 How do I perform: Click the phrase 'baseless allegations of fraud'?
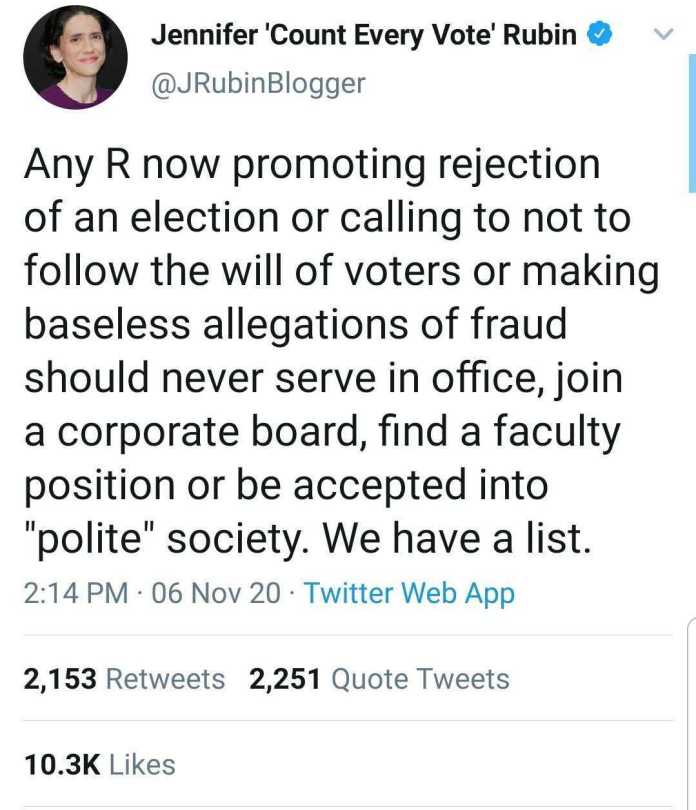tap(295, 325)
